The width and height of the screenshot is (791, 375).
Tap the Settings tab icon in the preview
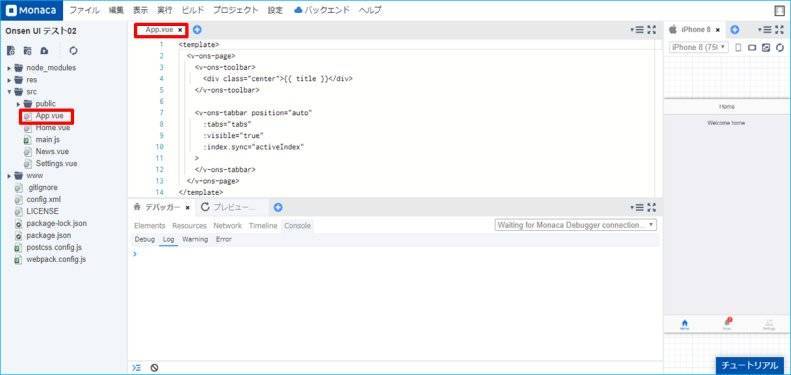coord(769,324)
